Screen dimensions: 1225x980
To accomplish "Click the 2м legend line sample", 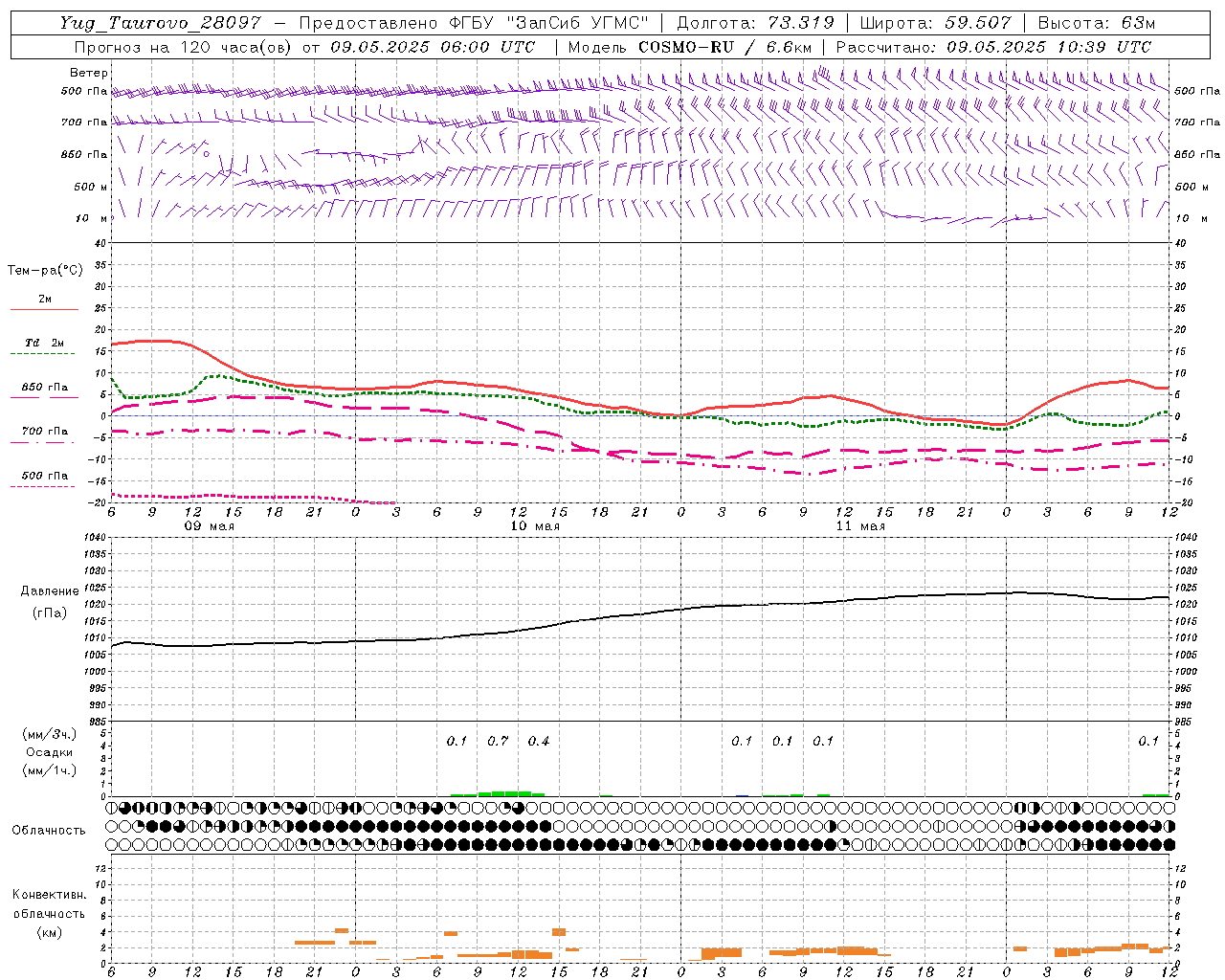I will tap(44, 310).
